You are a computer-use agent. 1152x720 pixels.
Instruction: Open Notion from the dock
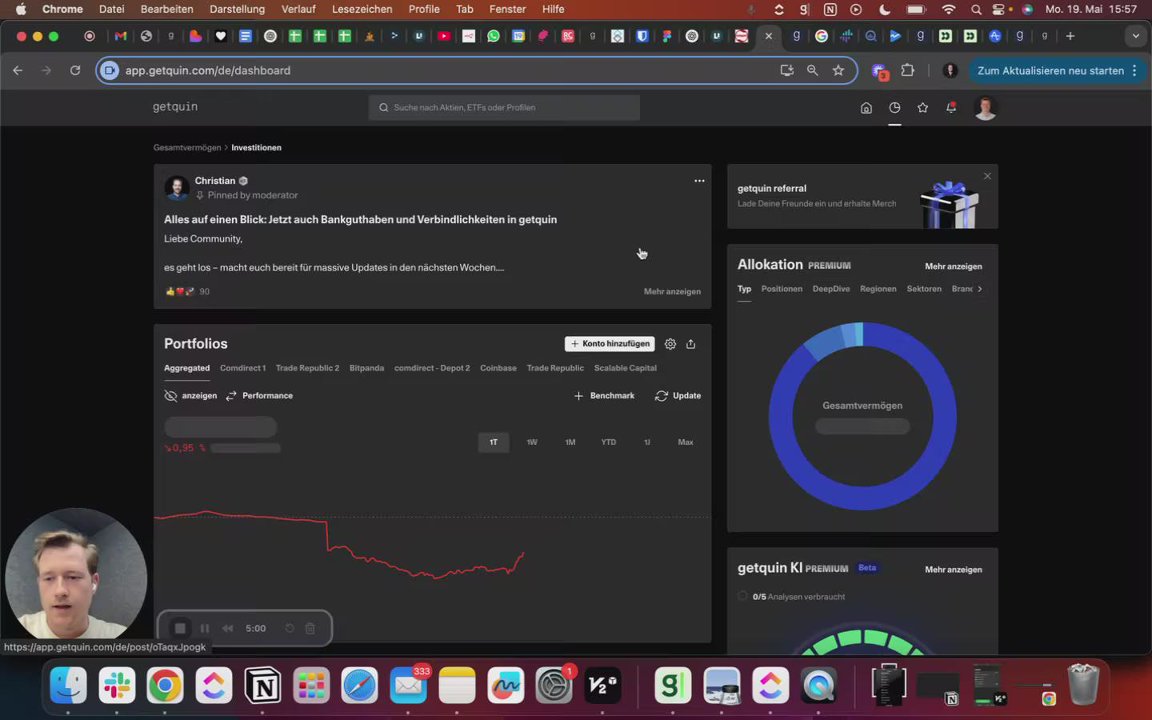pyautogui.click(x=262, y=685)
